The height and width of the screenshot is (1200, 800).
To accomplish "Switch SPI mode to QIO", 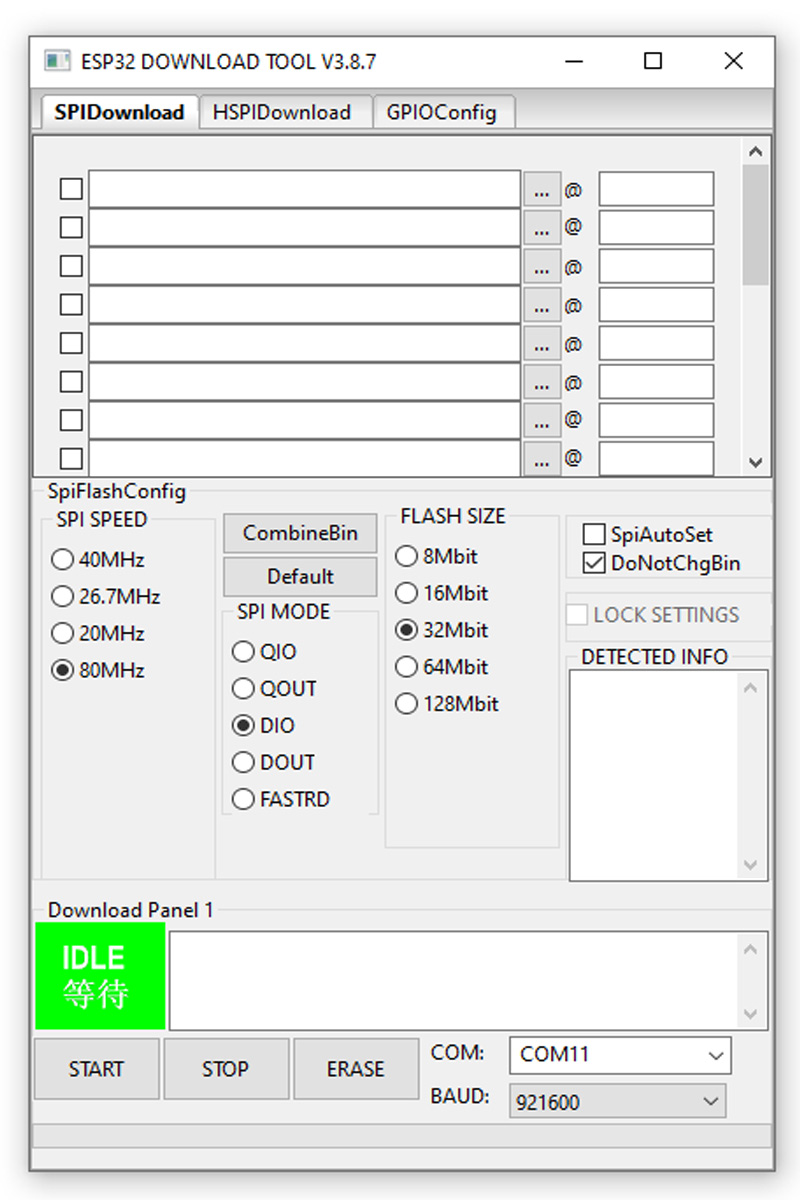I will click(x=243, y=651).
